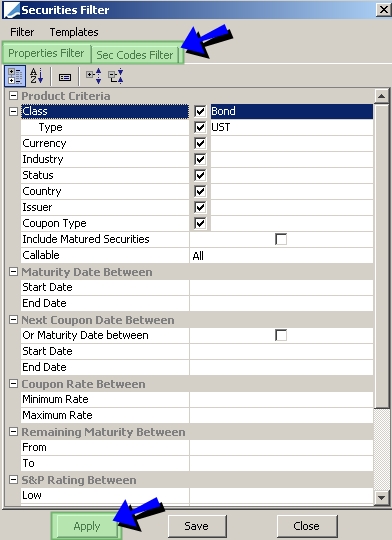Uncheck the Currency checkbox

(x=200, y=143)
